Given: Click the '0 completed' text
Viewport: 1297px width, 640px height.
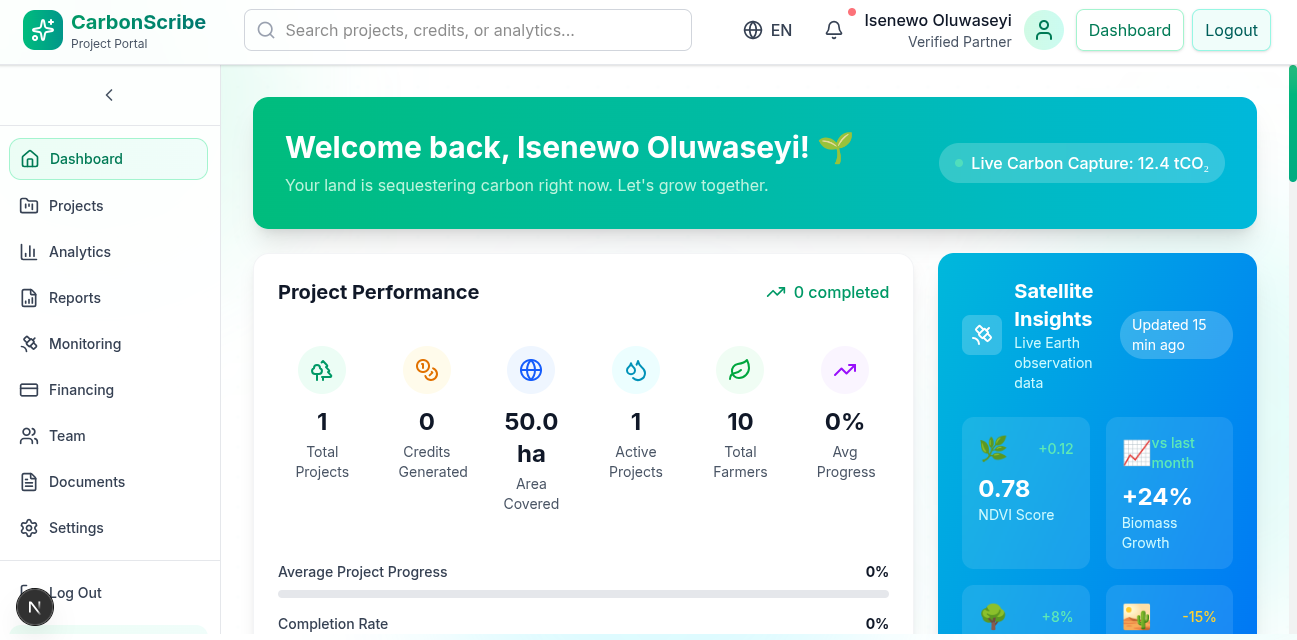Looking at the screenshot, I should point(841,293).
